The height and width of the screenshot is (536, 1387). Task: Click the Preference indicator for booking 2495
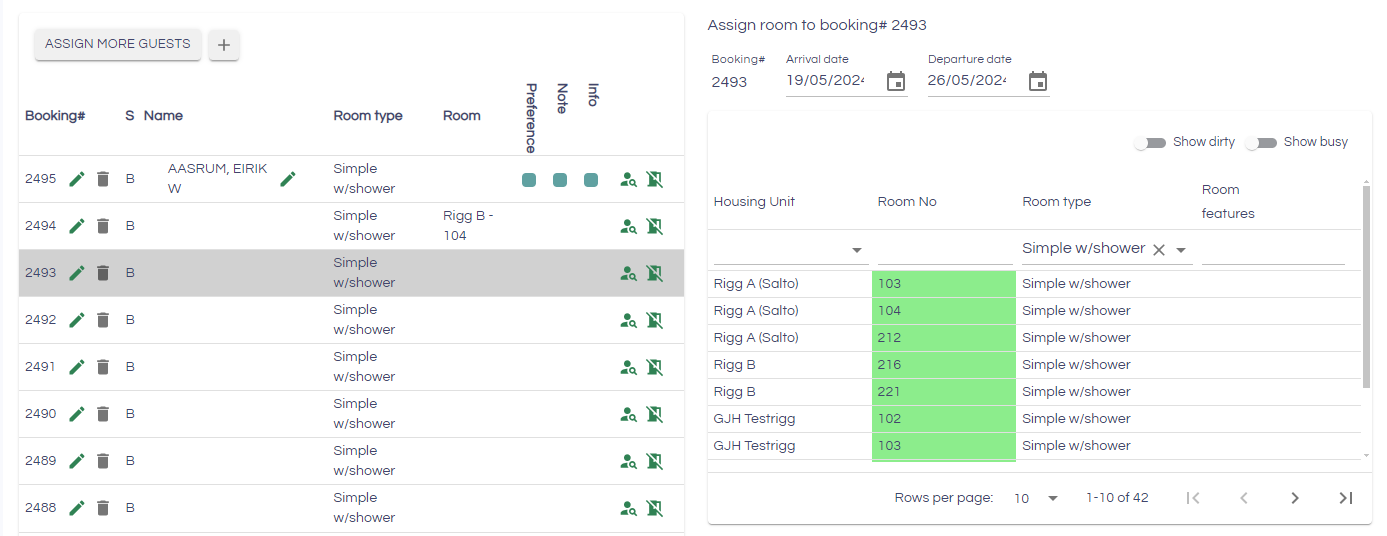[x=529, y=180]
